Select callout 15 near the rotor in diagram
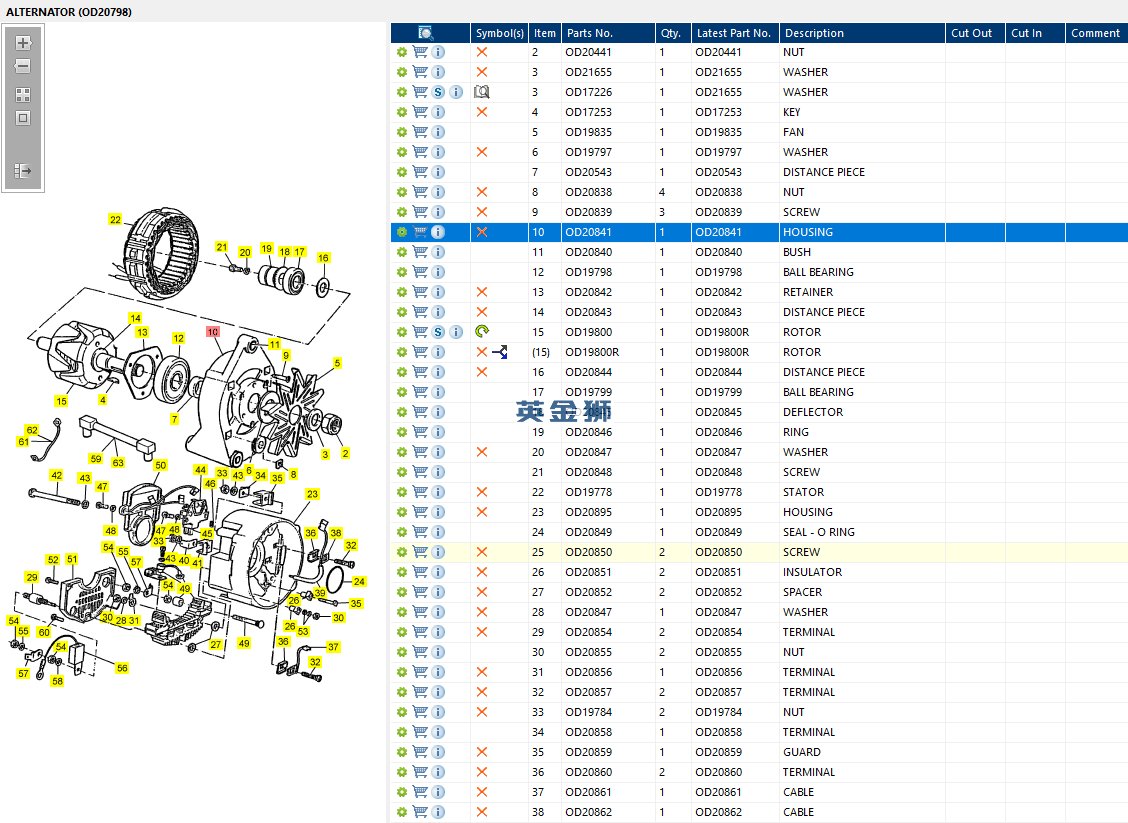 (x=61, y=401)
